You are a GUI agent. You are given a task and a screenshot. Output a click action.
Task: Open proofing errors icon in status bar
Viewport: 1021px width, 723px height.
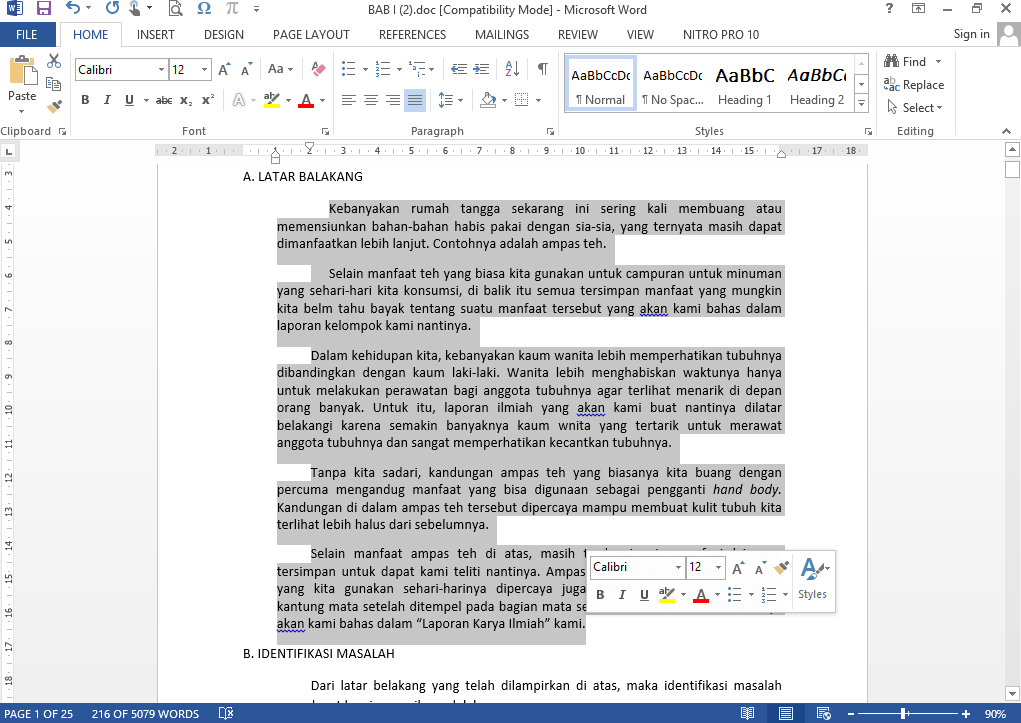tap(225, 714)
